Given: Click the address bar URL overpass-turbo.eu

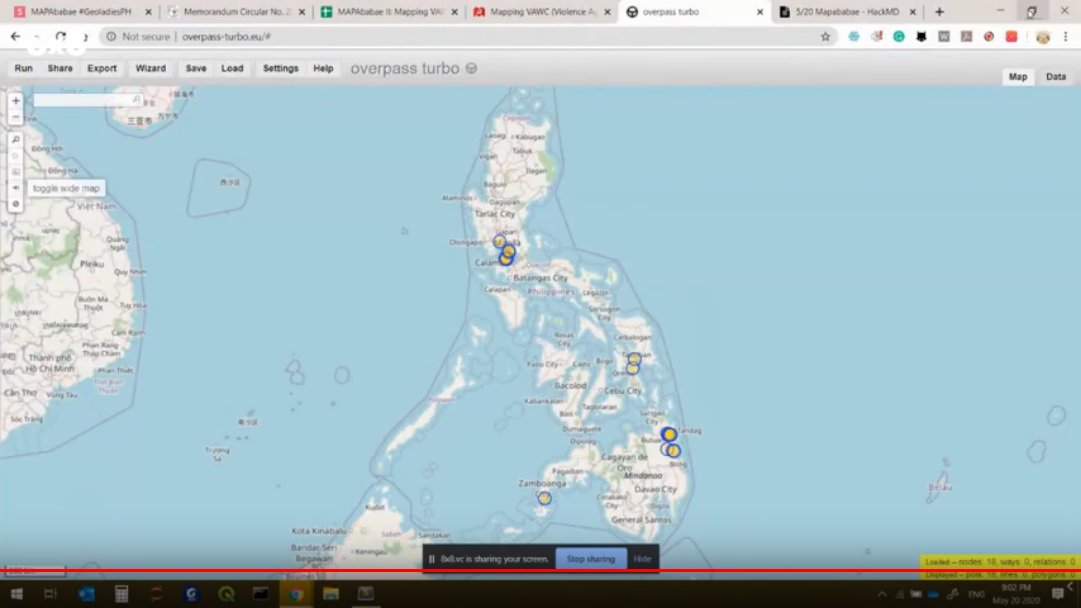Looking at the screenshot, I should tap(226, 37).
